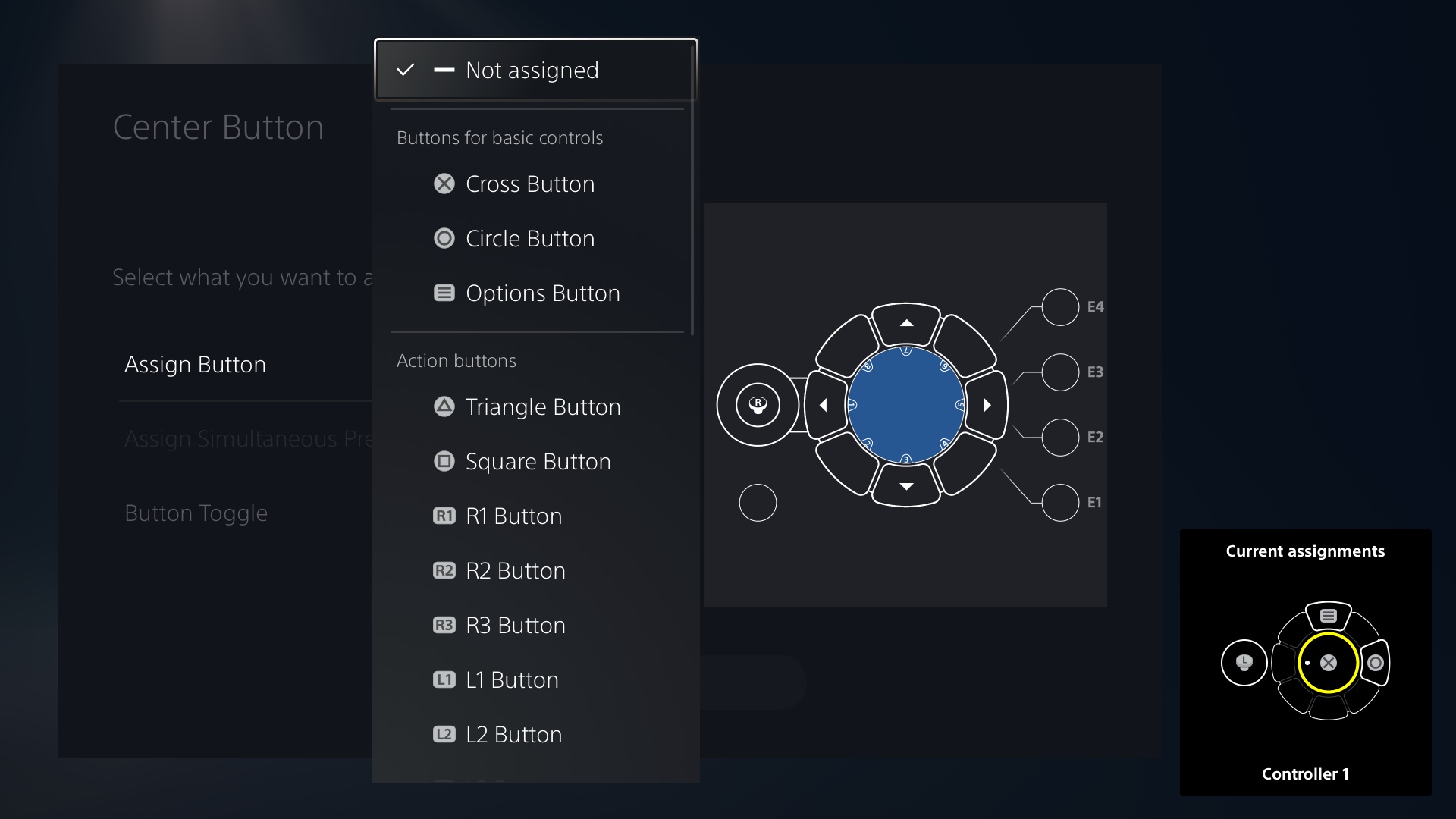Click the Assign Button option
1456x819 pixels.
[196, 363]
